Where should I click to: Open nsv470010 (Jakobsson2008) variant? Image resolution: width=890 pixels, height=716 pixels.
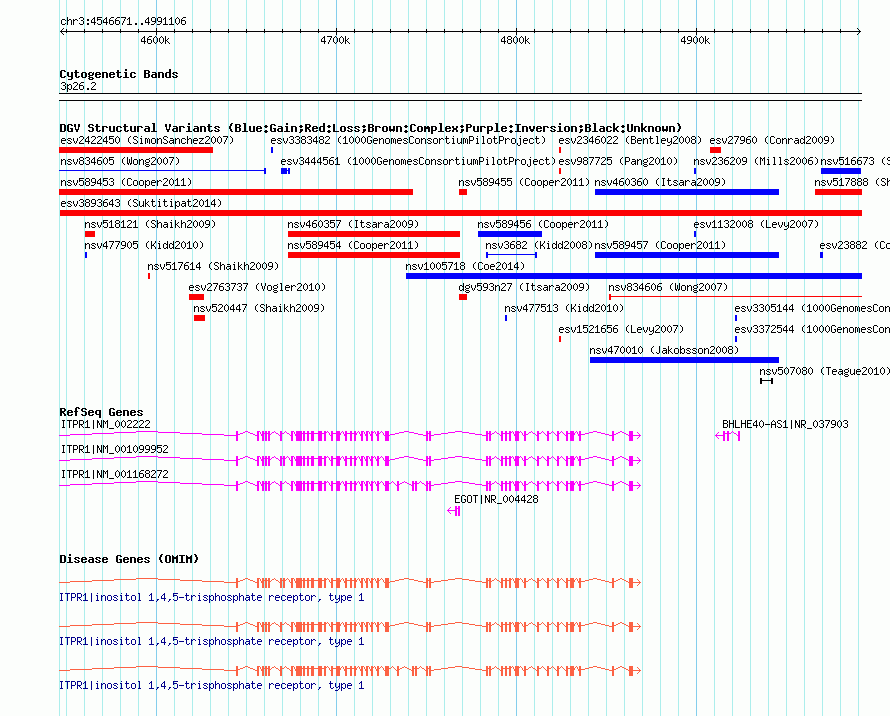click(x=664, y=350)
